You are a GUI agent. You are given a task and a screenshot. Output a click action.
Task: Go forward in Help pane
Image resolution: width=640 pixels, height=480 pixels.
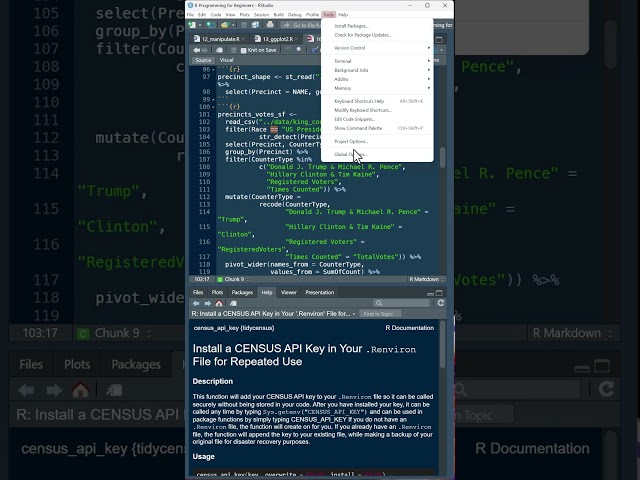tap(207, 303)
